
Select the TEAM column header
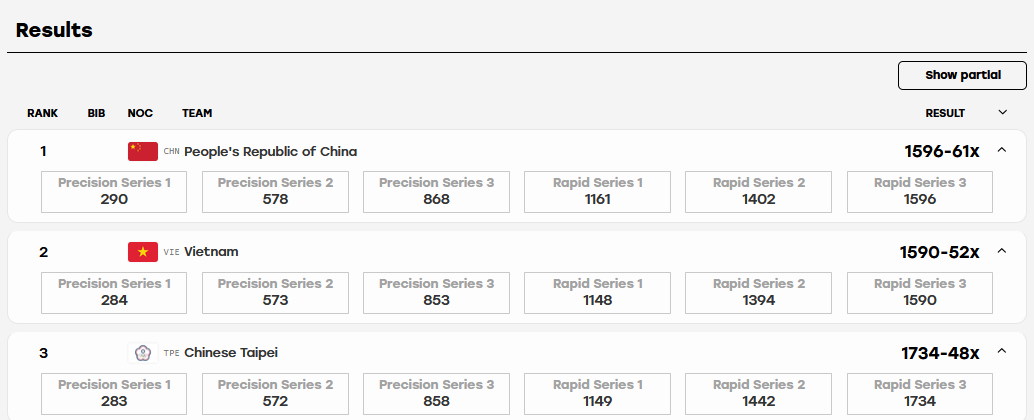click(x=197, y=113)
